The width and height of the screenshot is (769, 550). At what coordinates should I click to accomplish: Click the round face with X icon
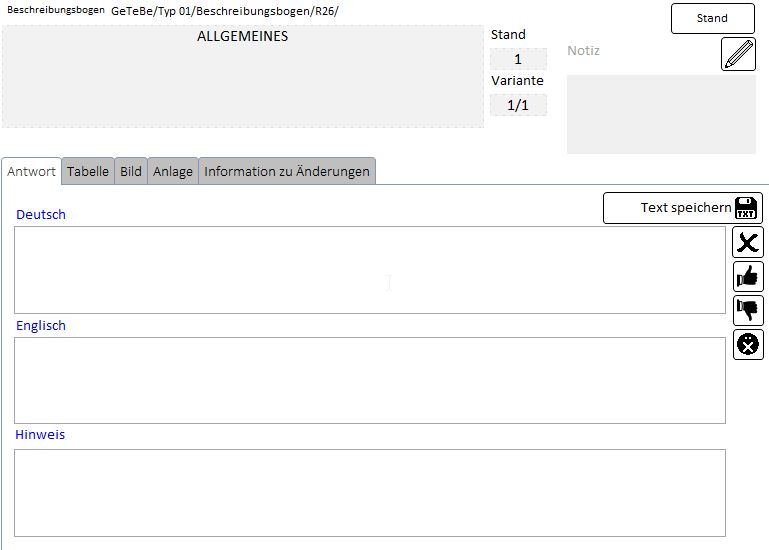point(748,344)
